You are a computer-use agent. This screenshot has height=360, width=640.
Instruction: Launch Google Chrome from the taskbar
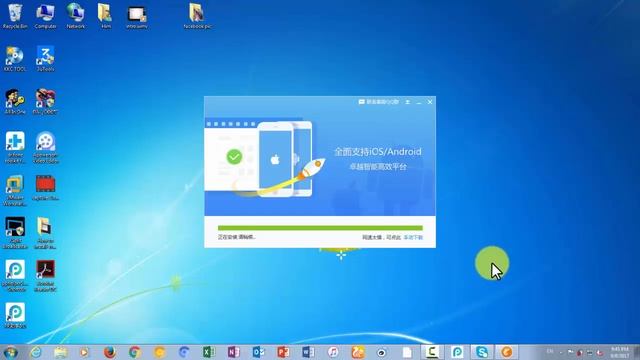coord(135,352)
